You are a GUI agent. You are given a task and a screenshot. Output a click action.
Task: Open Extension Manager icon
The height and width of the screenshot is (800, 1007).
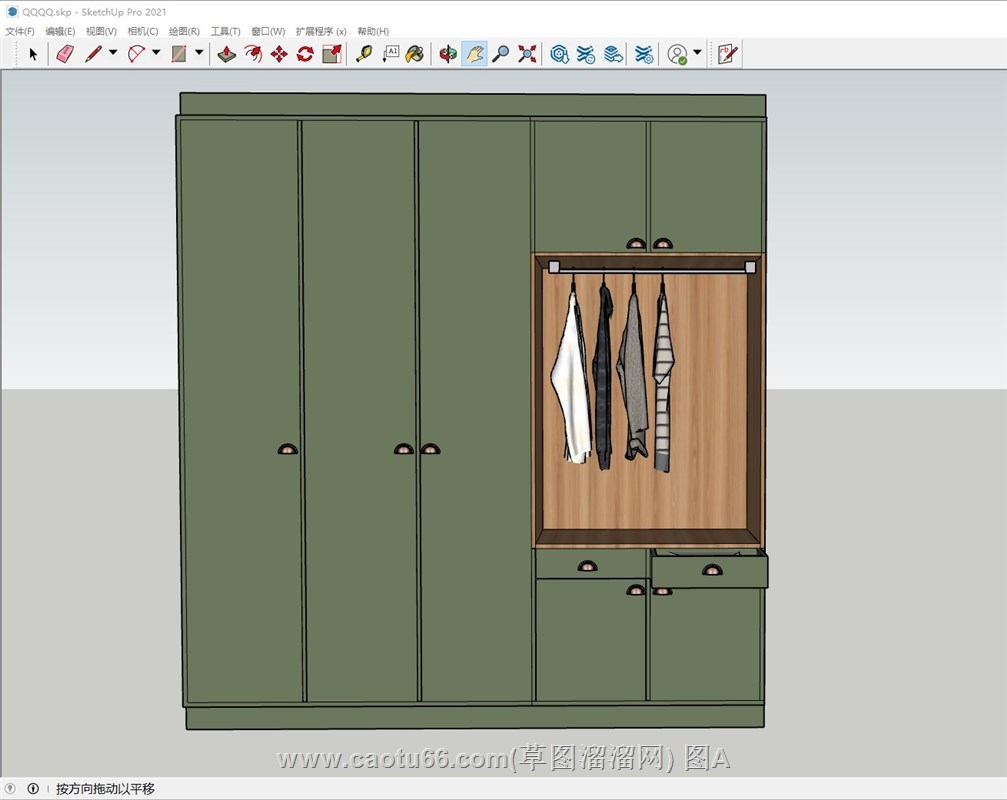(644, 54)
